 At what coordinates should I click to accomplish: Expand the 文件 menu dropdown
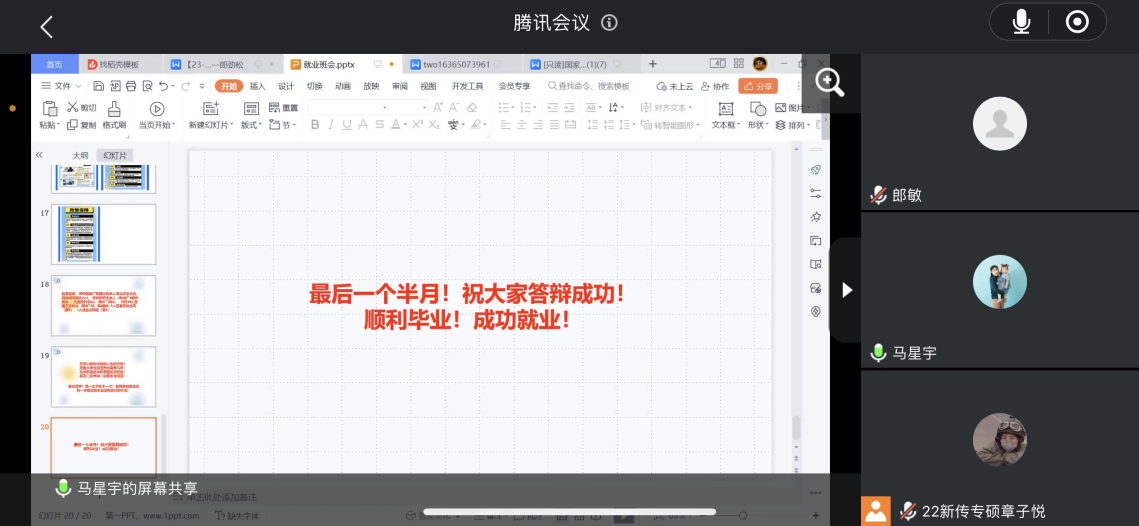pyautogui.click(x=60, y=86)
